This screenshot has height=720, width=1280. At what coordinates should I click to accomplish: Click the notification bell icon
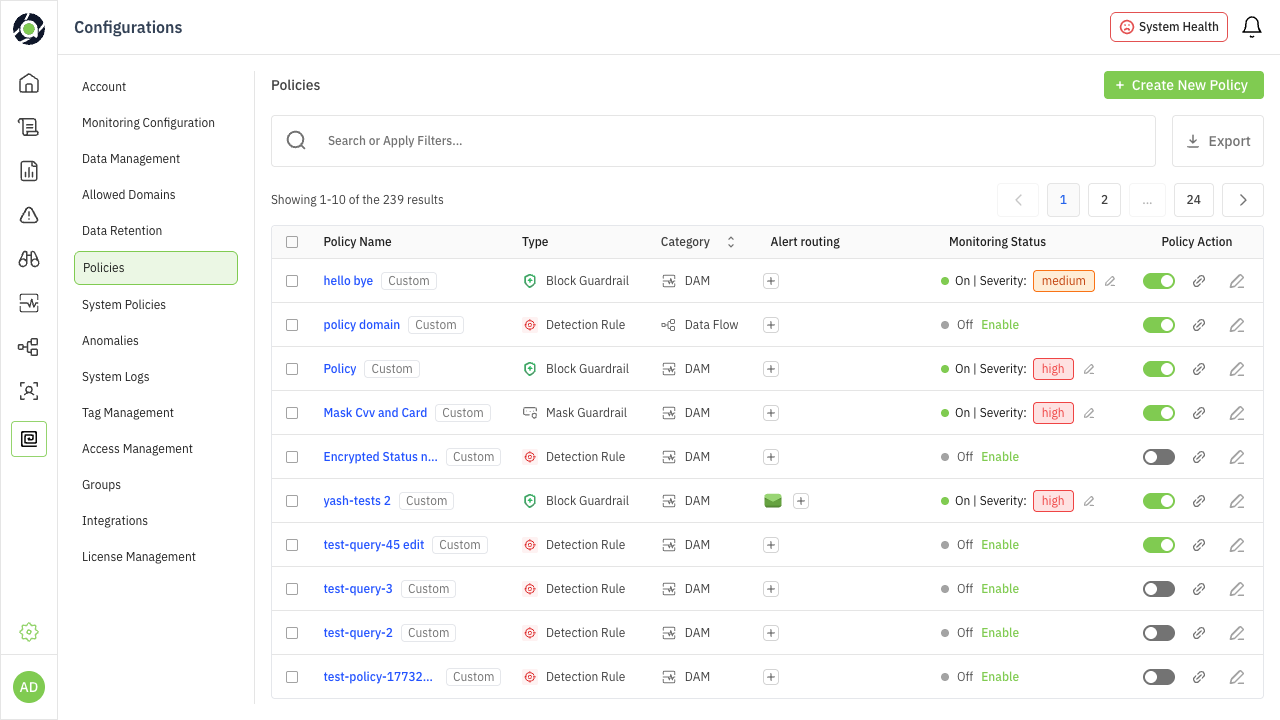[1251, 27]
